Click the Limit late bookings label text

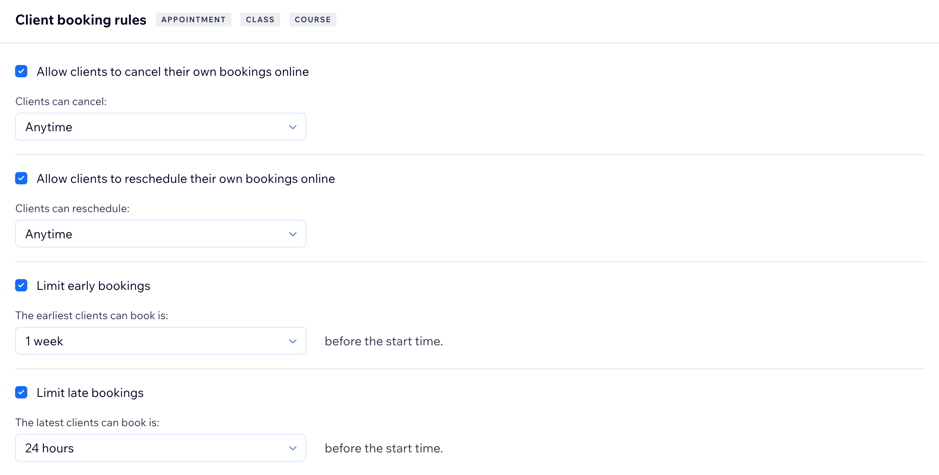tap(90, 393)
